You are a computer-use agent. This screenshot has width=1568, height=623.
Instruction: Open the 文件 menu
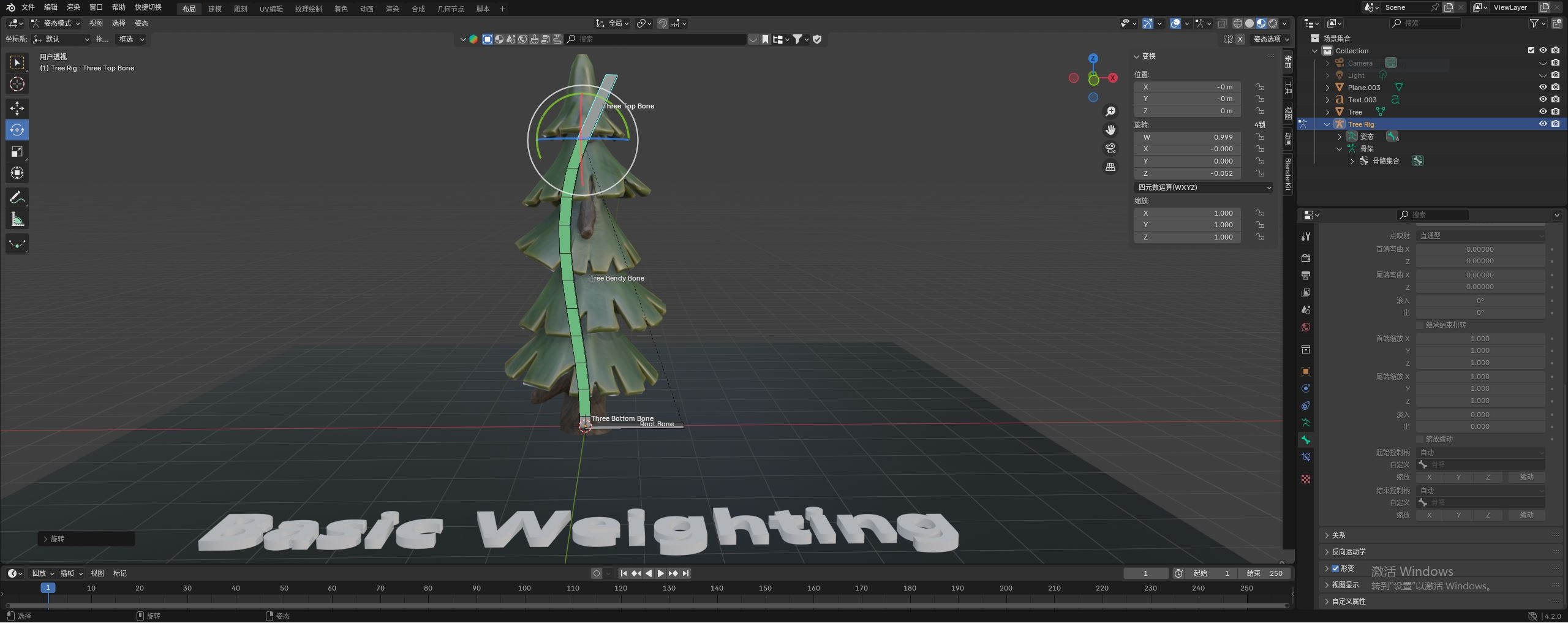point(28,7)
